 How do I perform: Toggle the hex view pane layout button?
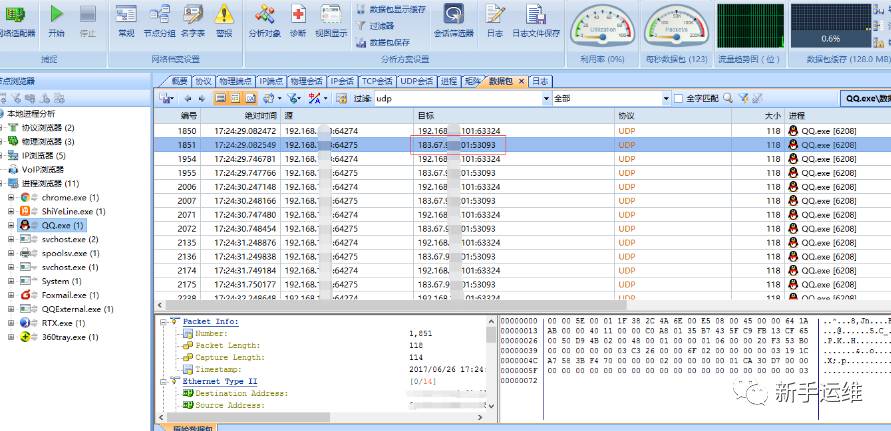click(250, 99)
